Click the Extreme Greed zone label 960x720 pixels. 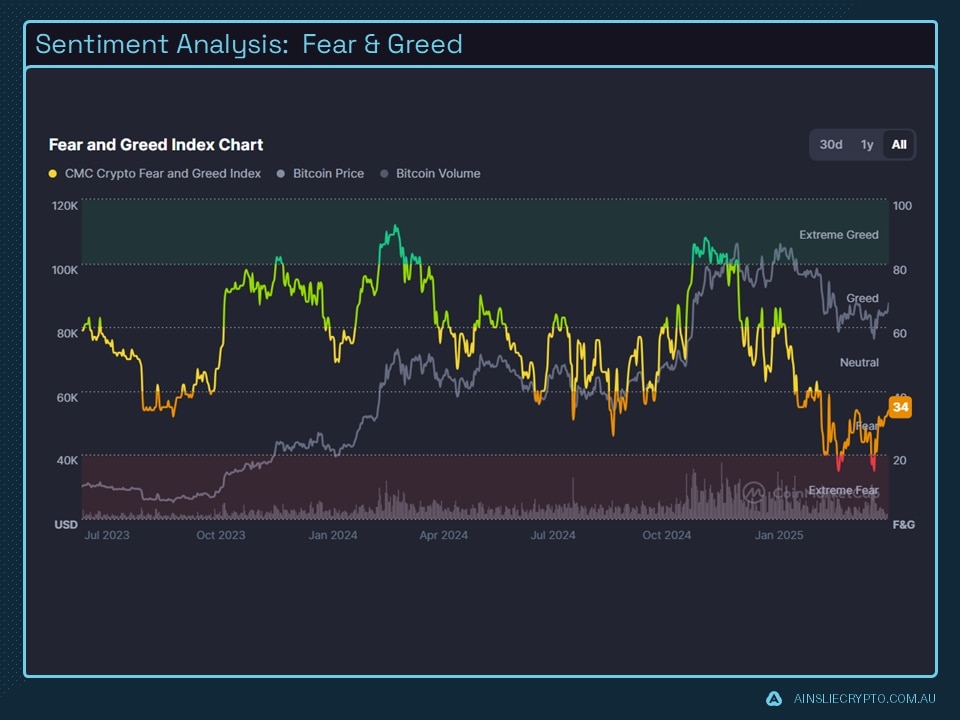838,236
